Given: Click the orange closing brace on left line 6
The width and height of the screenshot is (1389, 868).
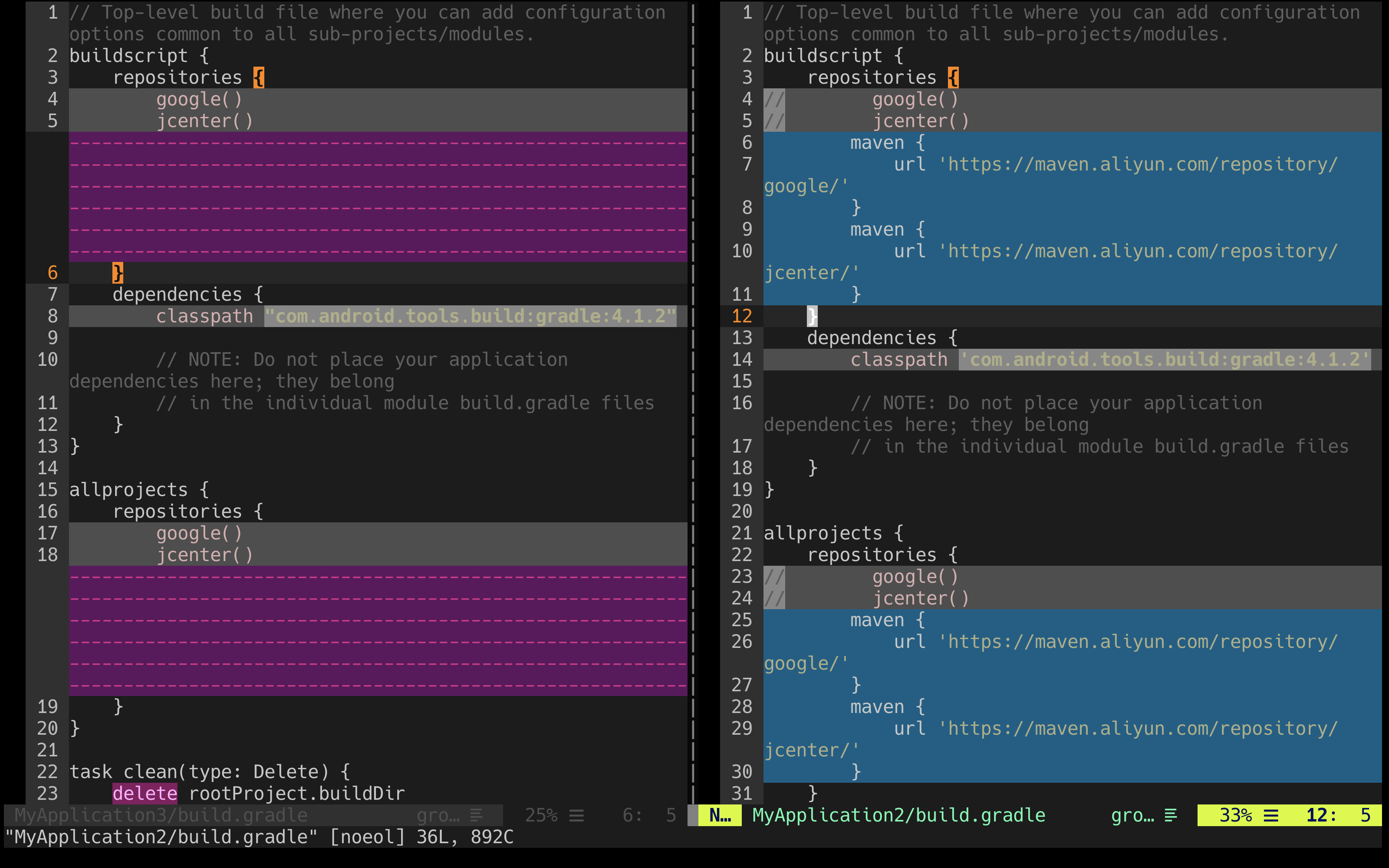Looking at the screenshot, I should point(118,273).
